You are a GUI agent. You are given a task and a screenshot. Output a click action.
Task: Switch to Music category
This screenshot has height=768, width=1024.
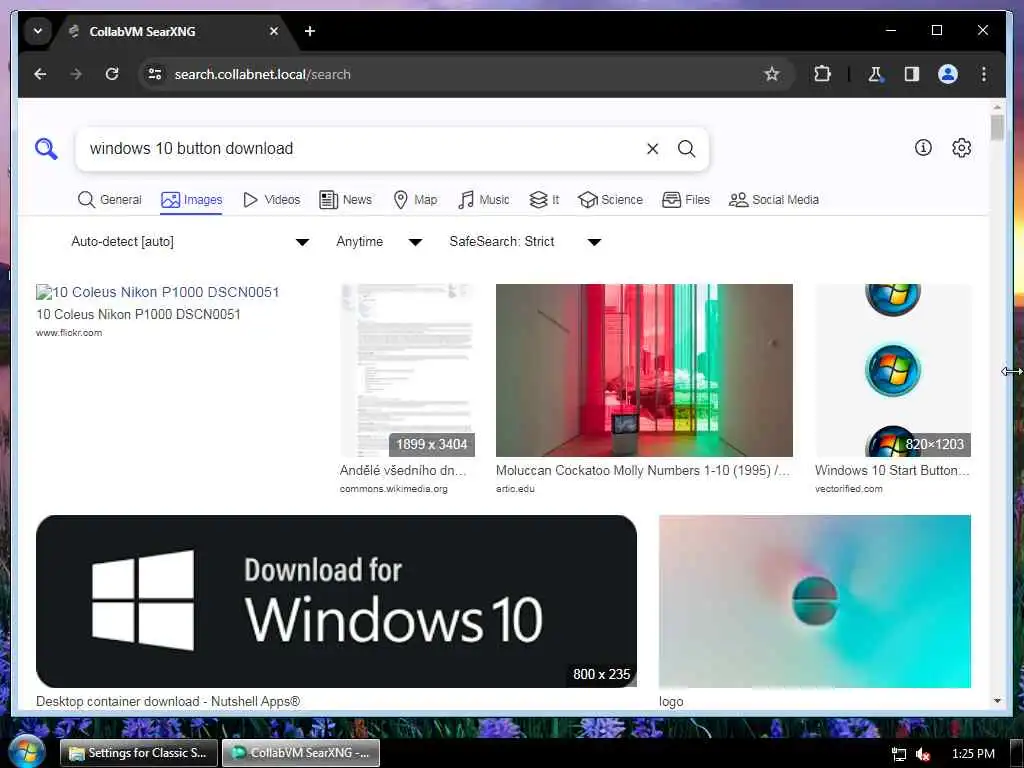[x=484, y=200]
